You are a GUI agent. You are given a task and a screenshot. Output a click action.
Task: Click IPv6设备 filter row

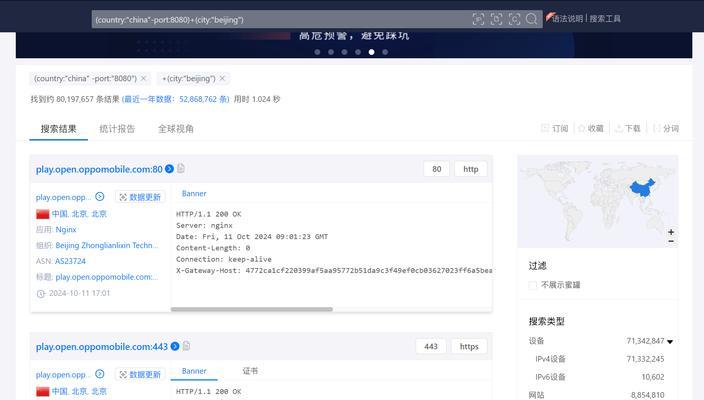point(599,377)
